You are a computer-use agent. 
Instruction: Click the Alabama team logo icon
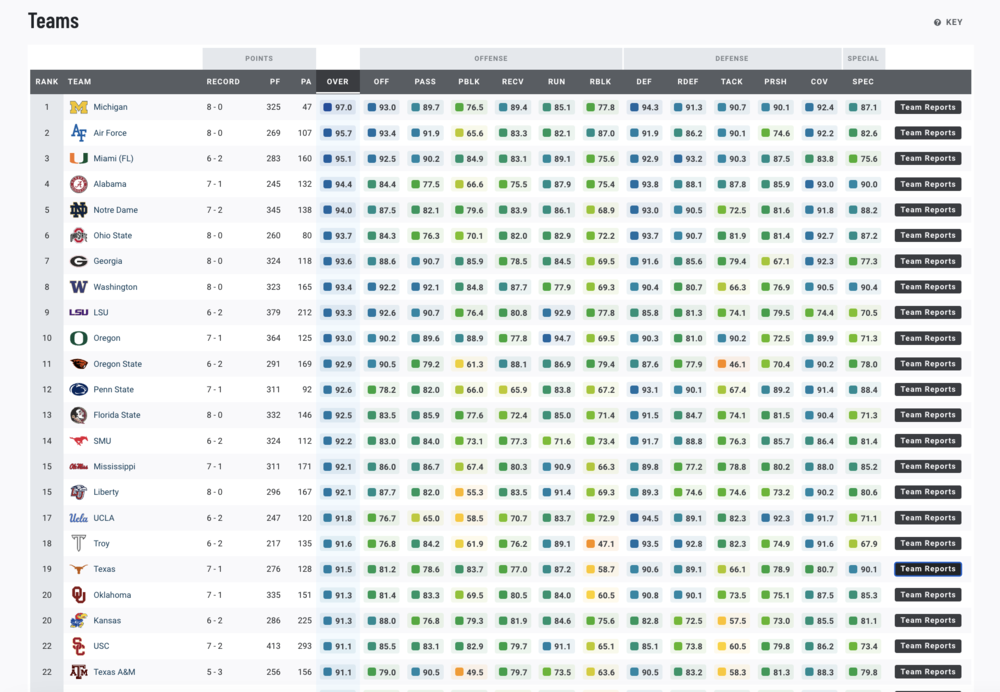click(x=78, y=184)
